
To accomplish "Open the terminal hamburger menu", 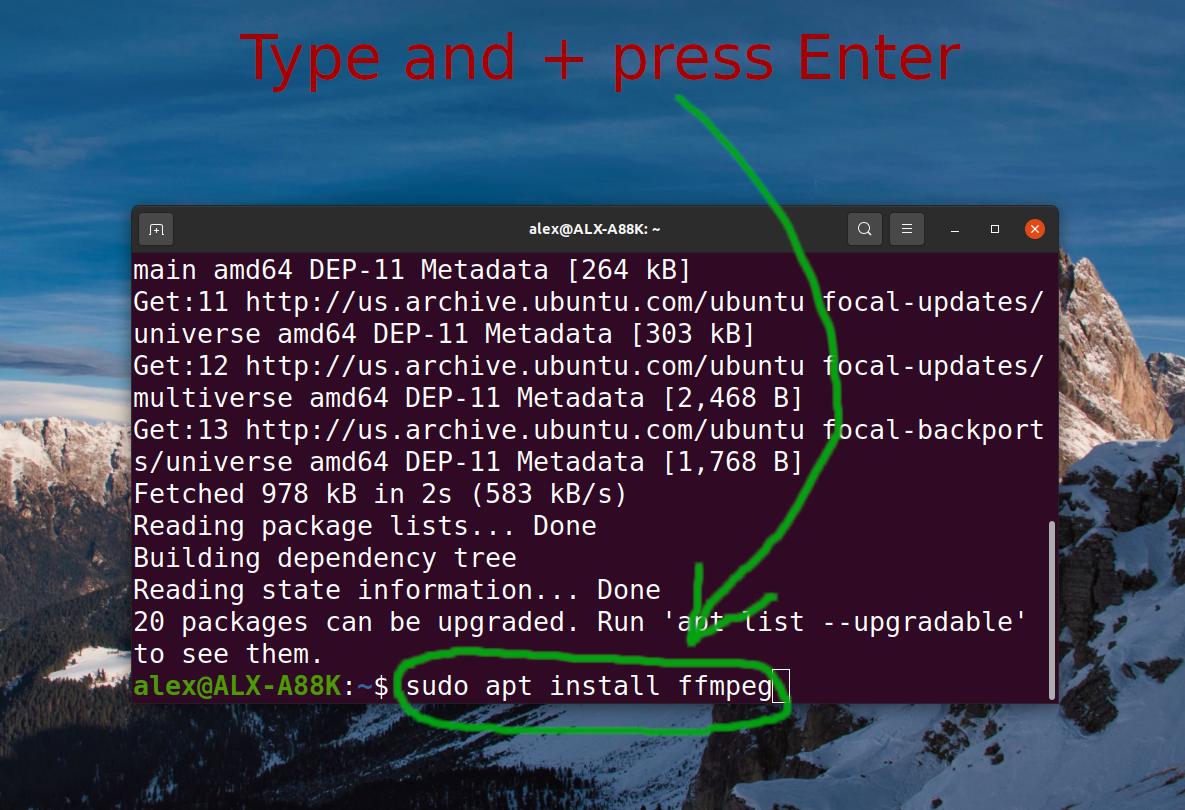I will [907, 229].
